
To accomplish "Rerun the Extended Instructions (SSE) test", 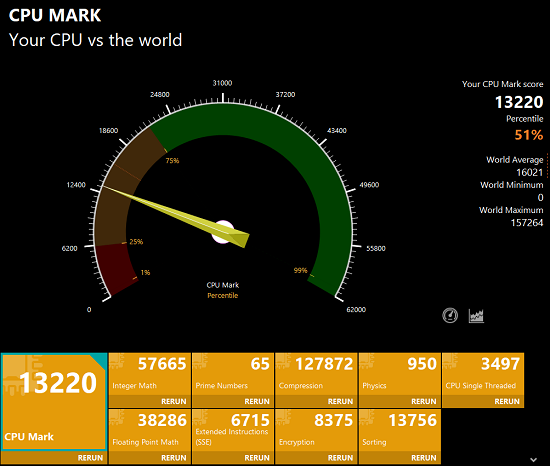I will 257,458.
